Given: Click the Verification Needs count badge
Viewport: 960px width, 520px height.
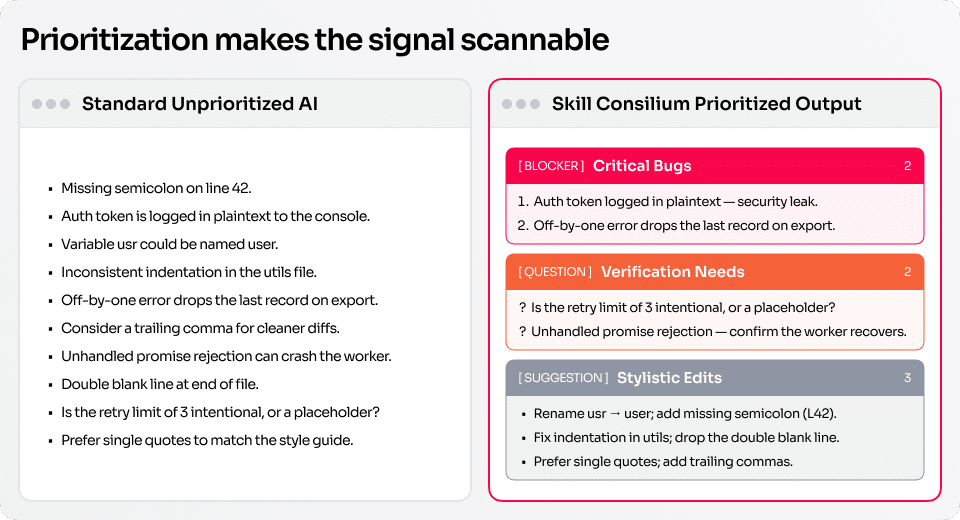Looking at the screenshot, I should click(x=907, y=272).
